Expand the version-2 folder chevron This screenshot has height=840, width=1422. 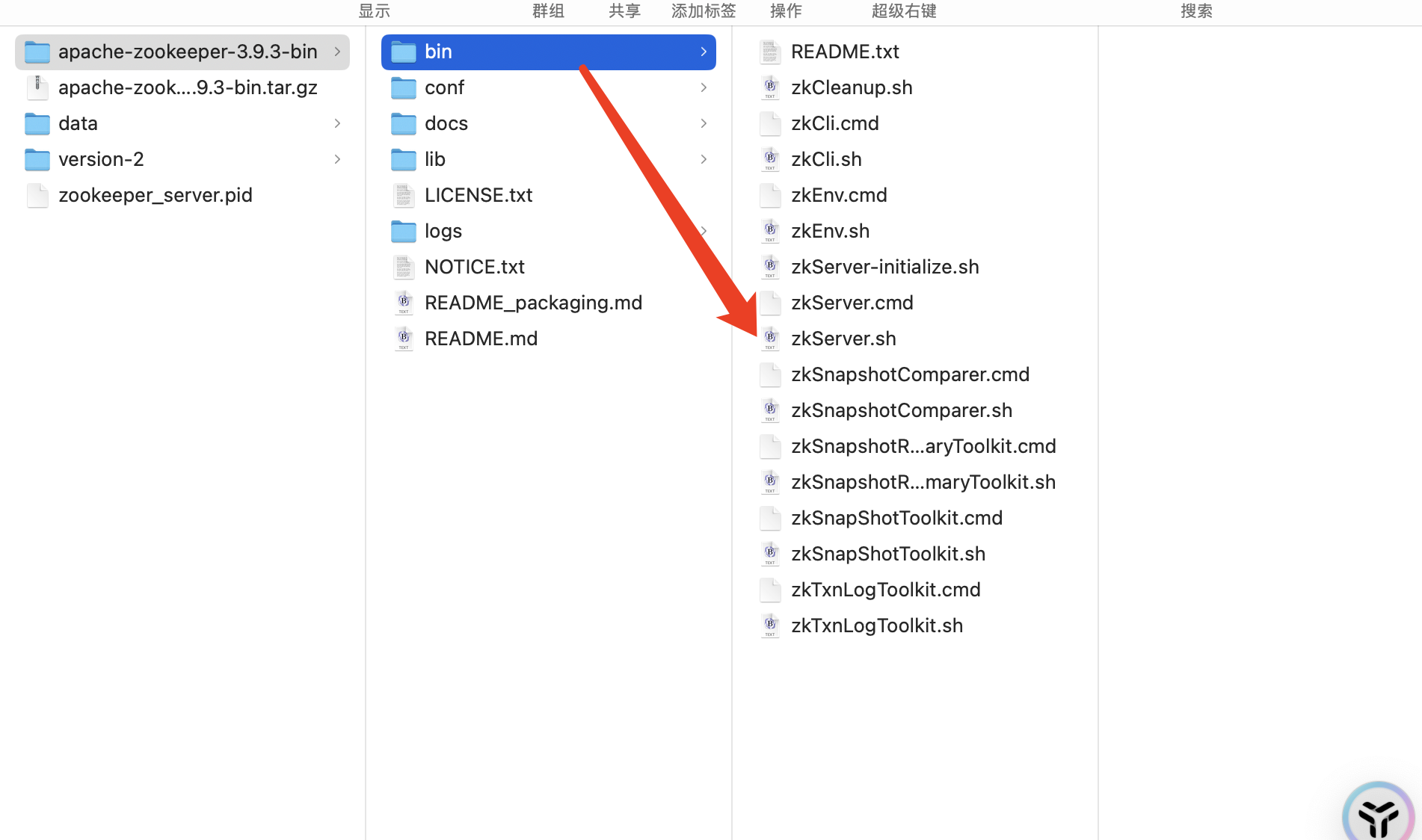pyautogui.click(x=337, y=159)
